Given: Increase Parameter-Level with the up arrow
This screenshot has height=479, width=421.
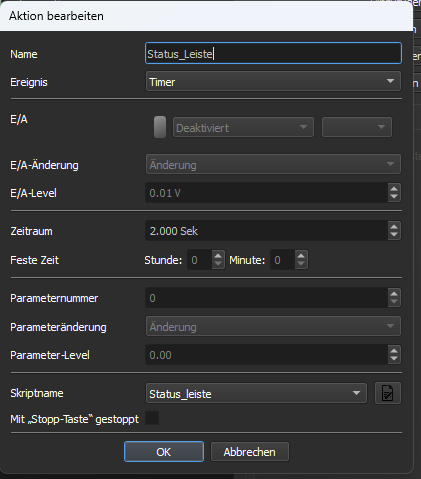Looking at the screenshot, I should (394, 350).
